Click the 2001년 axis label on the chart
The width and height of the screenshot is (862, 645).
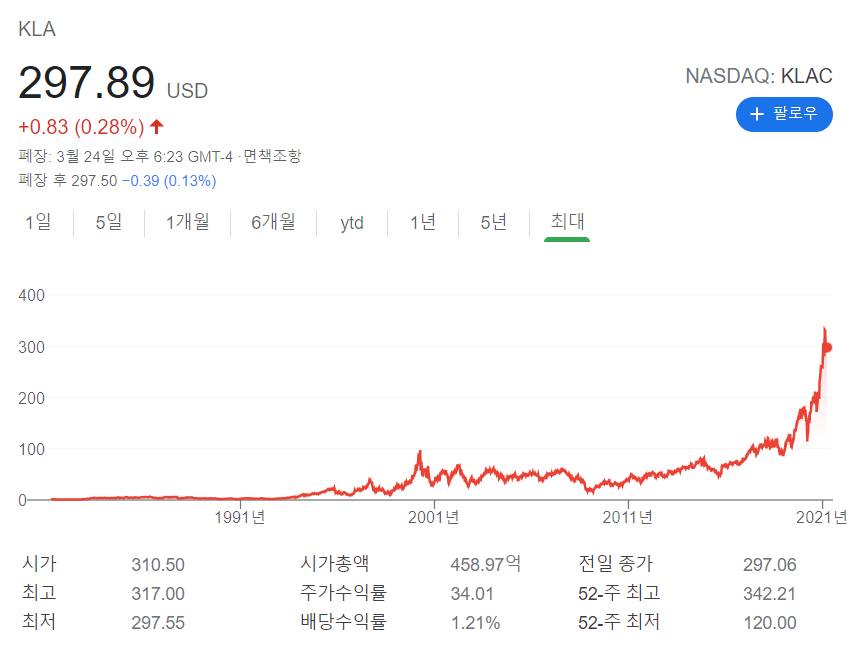(434, 518)
